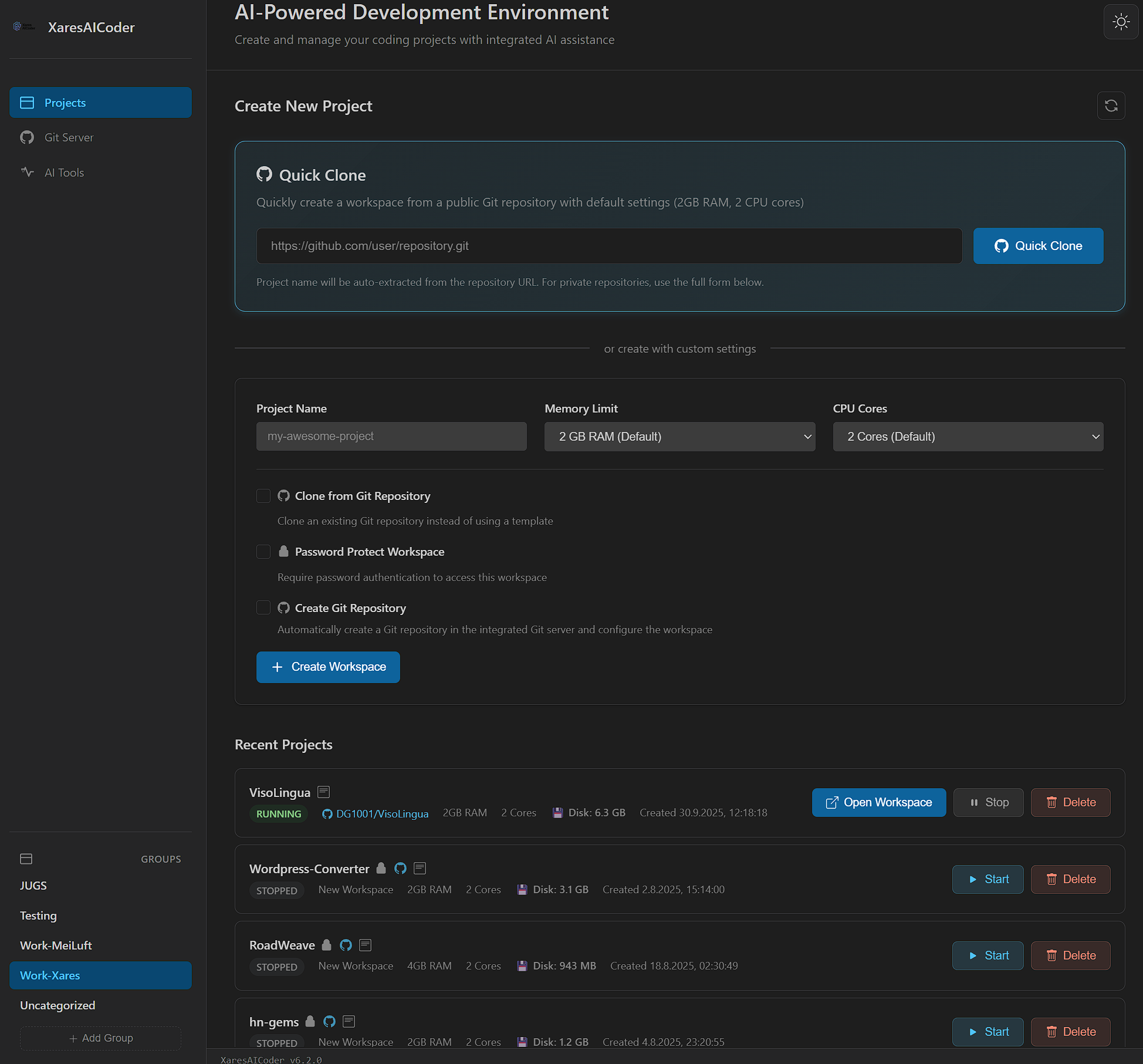Select the Work-MeiLuft group
1143x1064 pixels.
coord(56,945)
